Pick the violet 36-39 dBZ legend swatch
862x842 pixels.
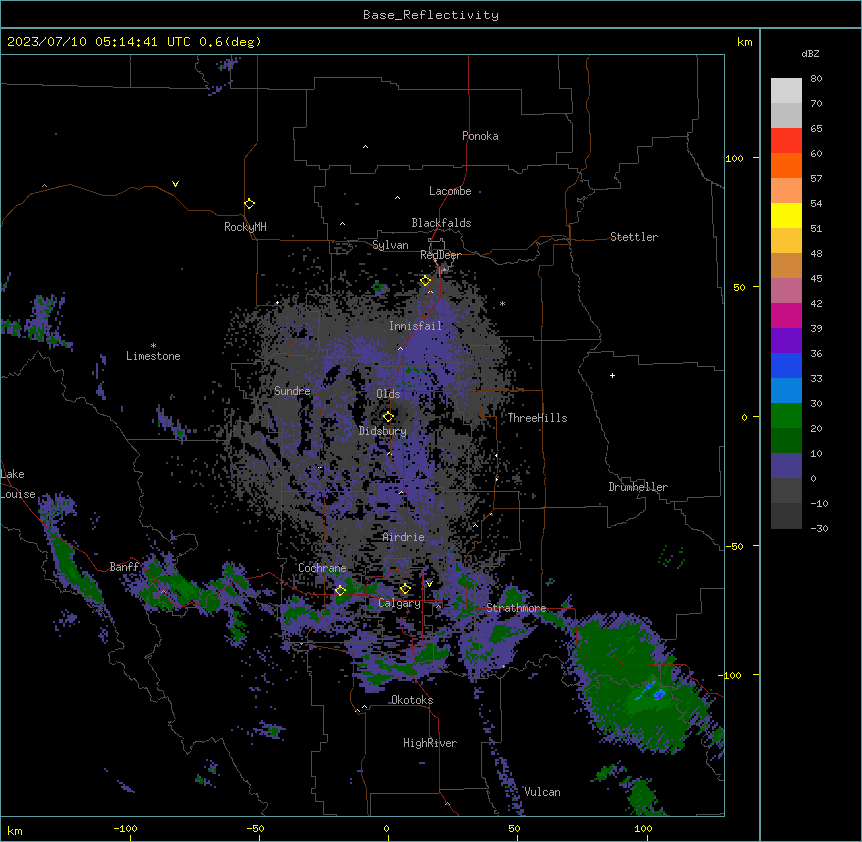(x=786, y=340)
